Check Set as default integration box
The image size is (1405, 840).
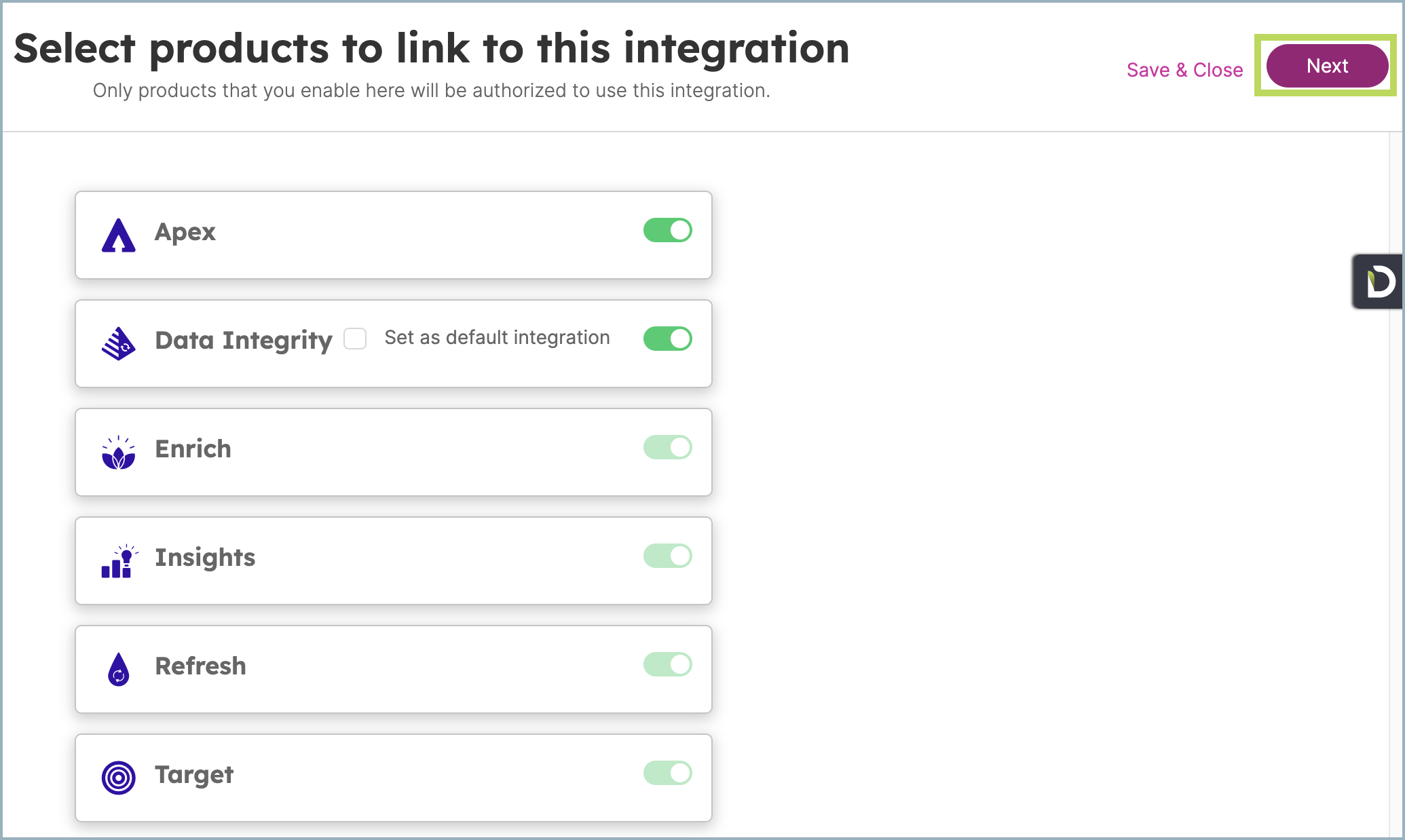(355, 338)
